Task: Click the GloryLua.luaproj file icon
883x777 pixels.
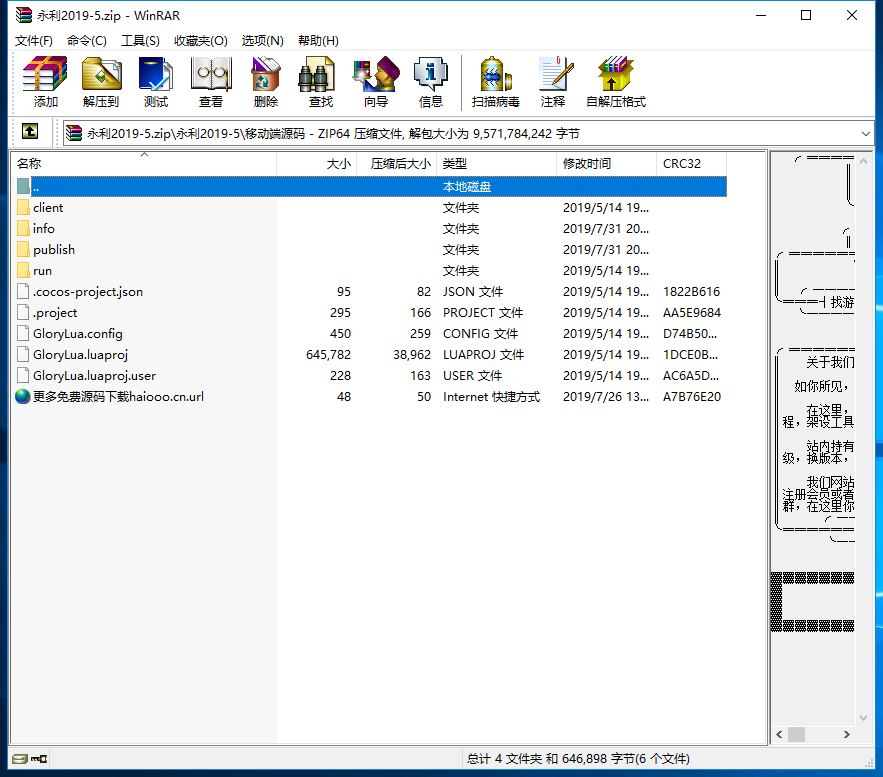Action: coord(23,355)
